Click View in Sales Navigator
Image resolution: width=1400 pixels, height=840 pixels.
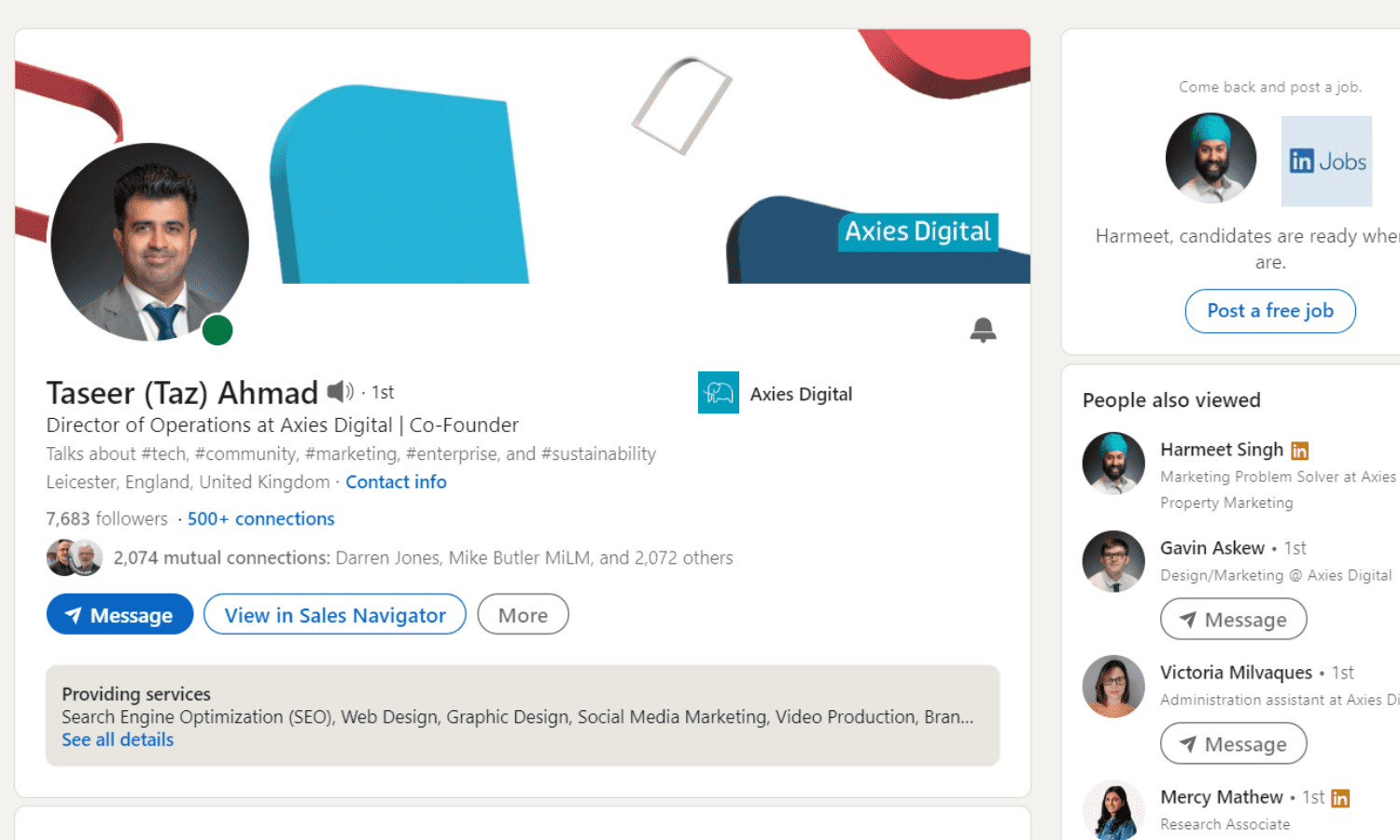[x=335, y=614]
